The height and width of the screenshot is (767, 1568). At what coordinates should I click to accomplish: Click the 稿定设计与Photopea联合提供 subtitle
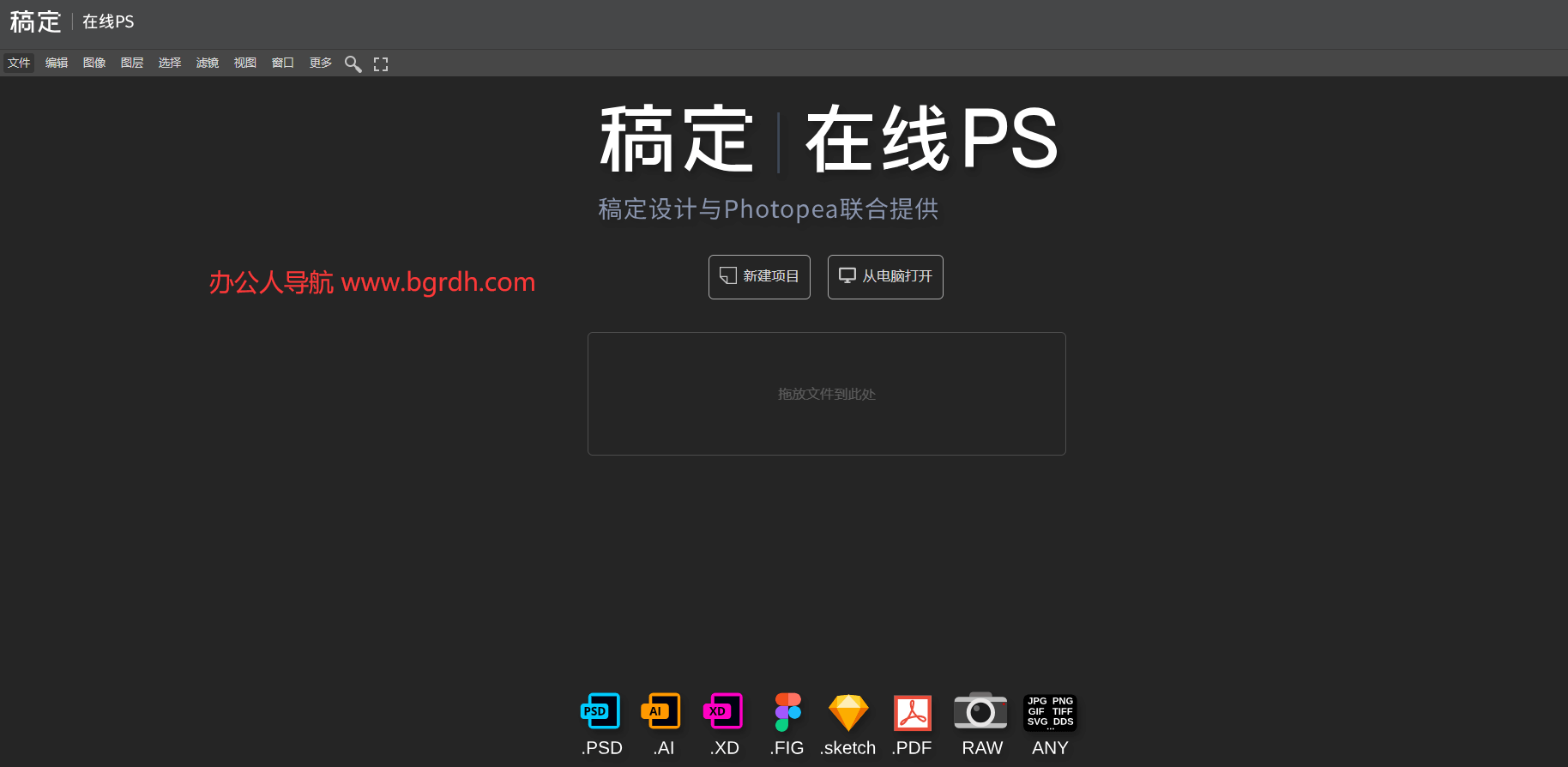click(769, 208)
